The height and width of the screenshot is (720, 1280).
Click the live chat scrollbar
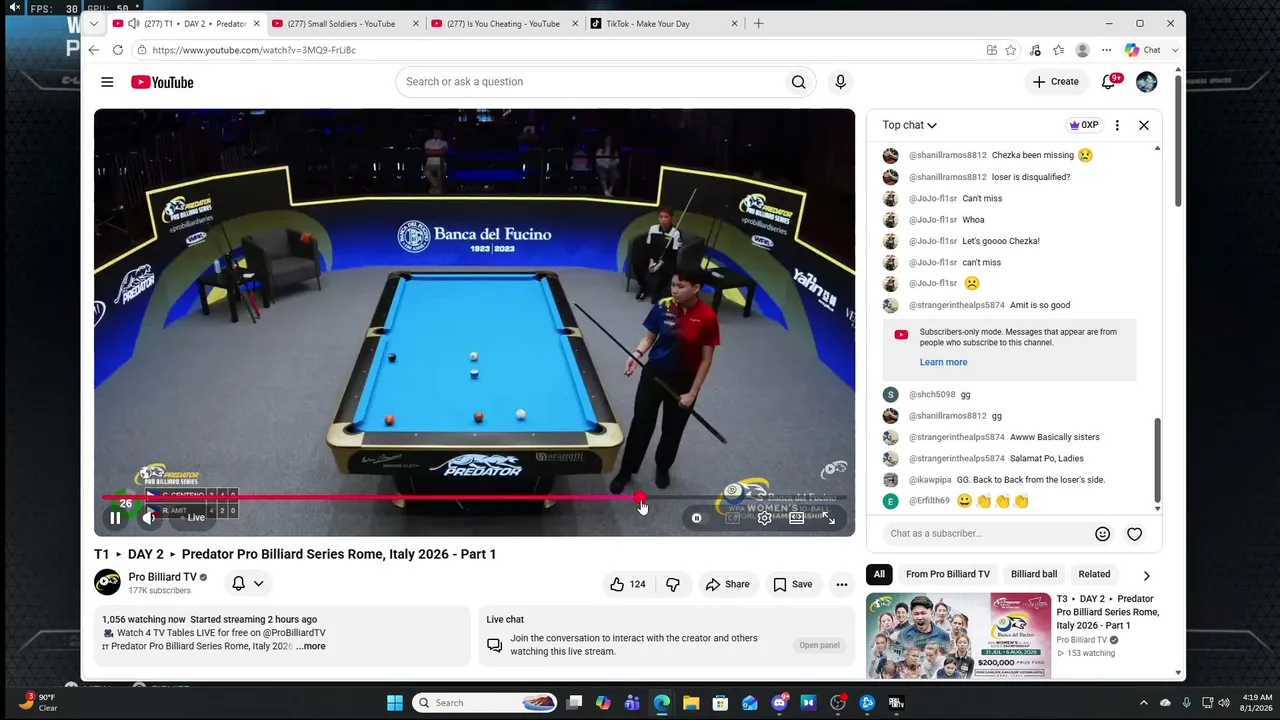click(x=1157, y=462)
